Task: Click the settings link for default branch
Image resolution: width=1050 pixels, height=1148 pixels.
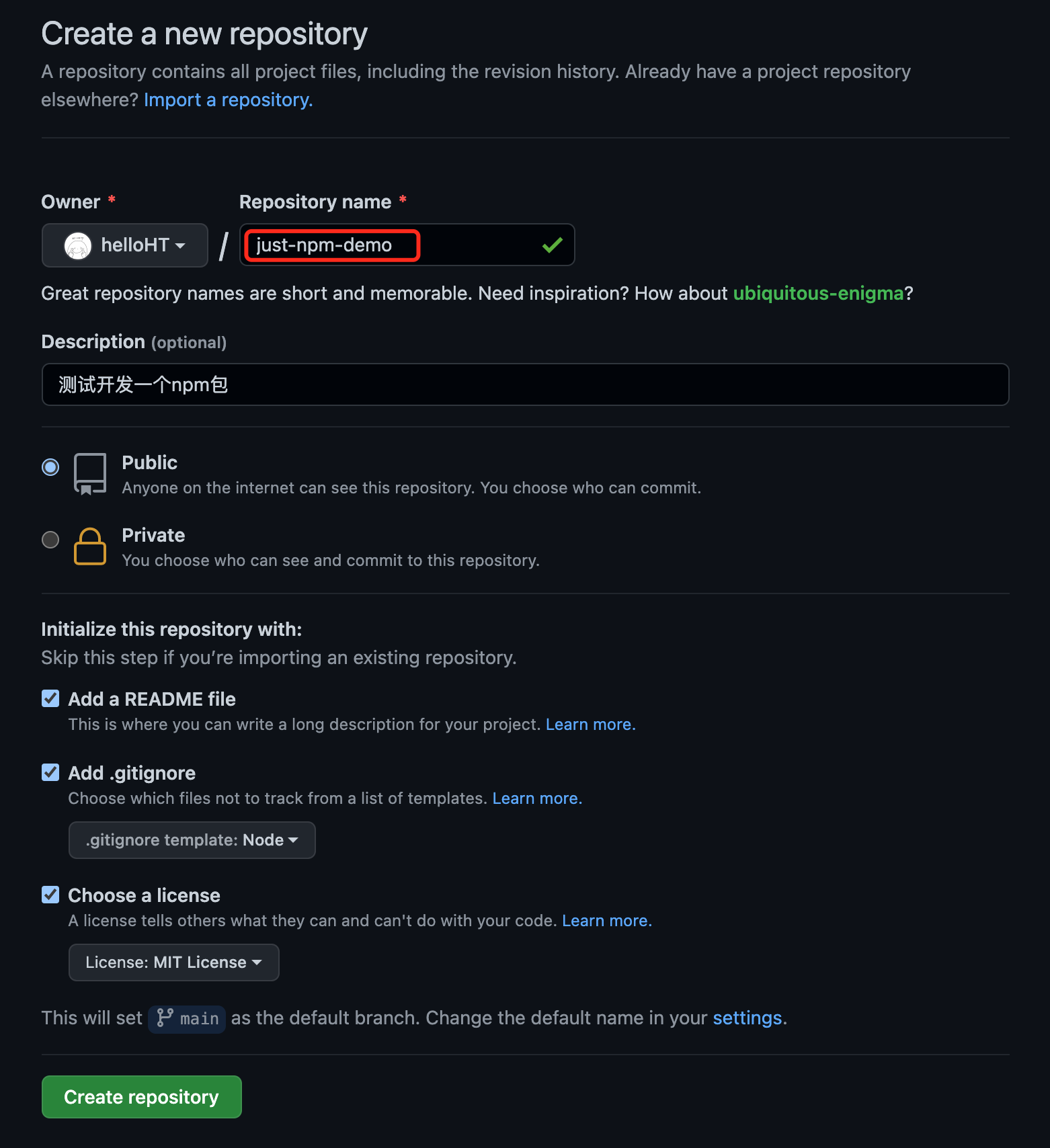Action: 748,1018
